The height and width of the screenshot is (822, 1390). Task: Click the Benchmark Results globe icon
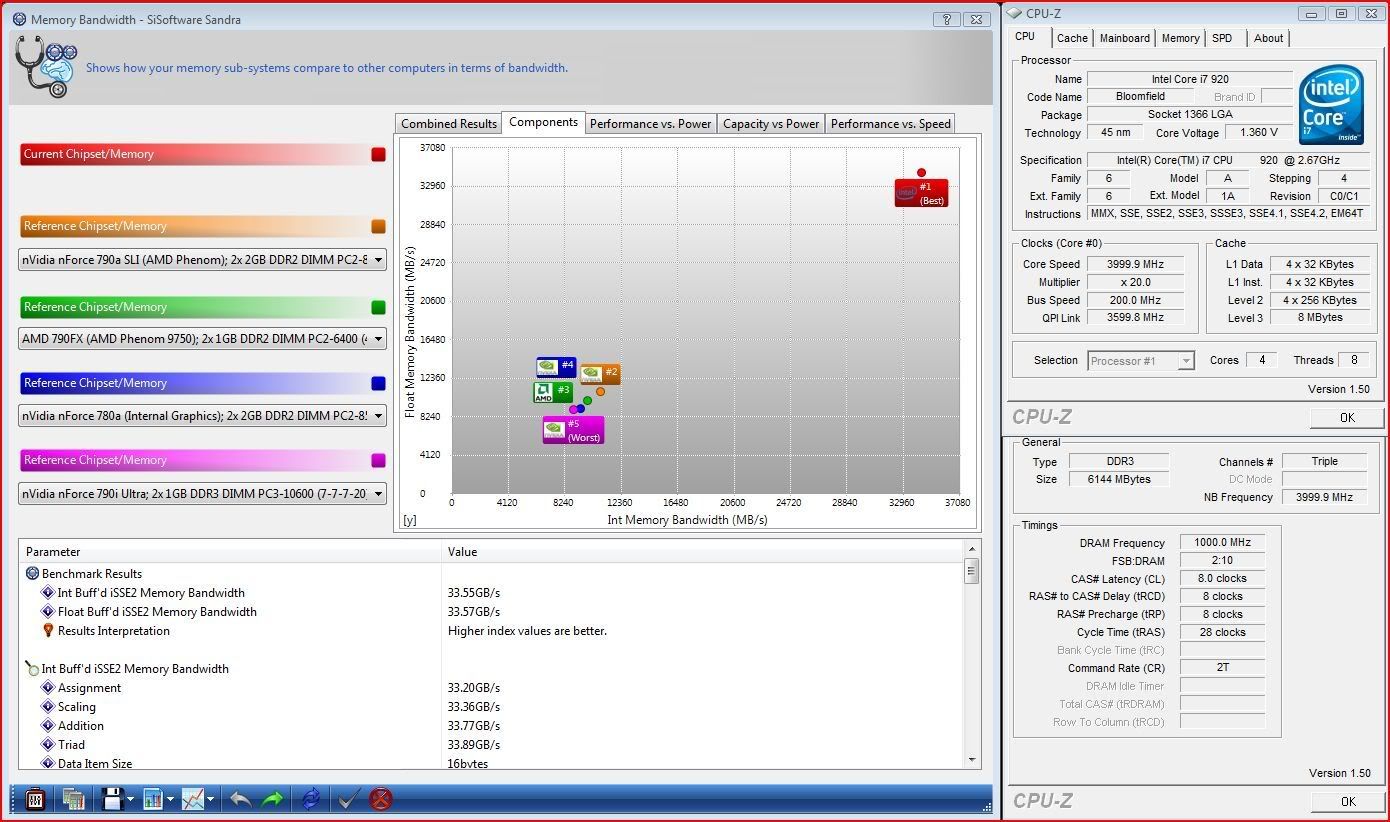(32, 574)
